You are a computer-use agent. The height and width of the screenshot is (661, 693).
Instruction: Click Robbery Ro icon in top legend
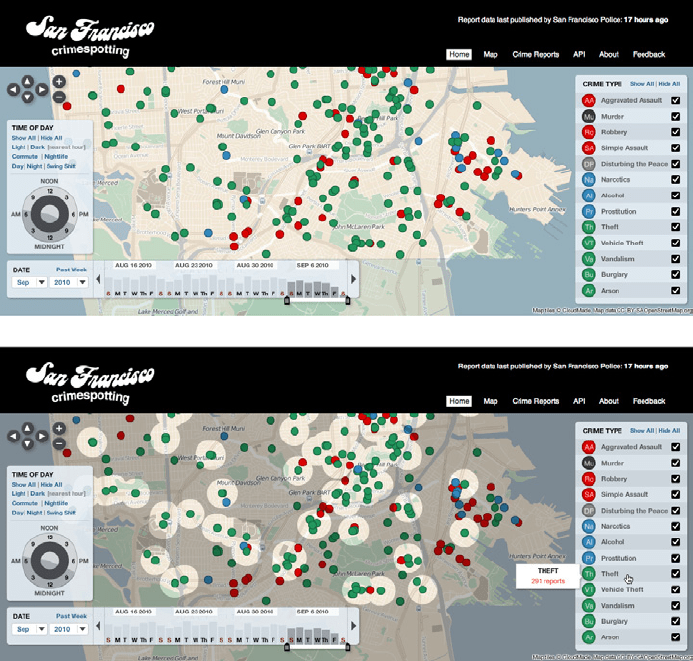coord(588,132)
